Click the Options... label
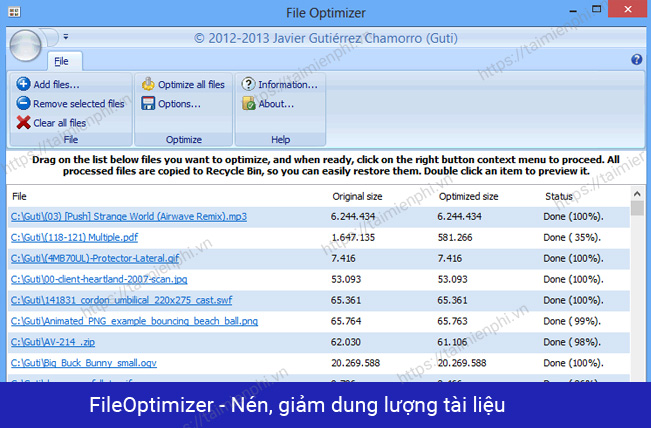Image resolution: width=651 pixels, height=428 pixels. (179, 103)
